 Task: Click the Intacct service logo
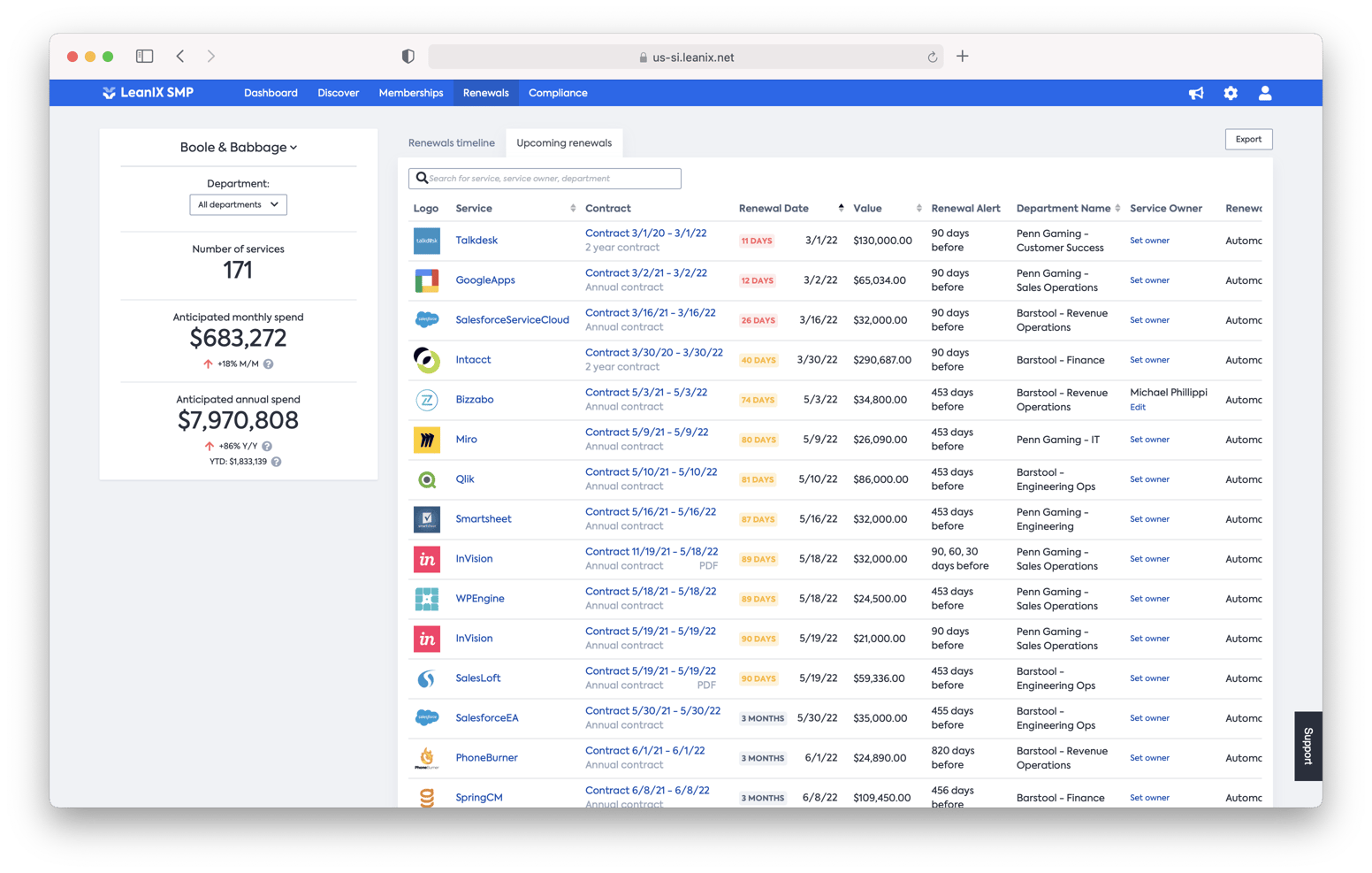point(427,359)
